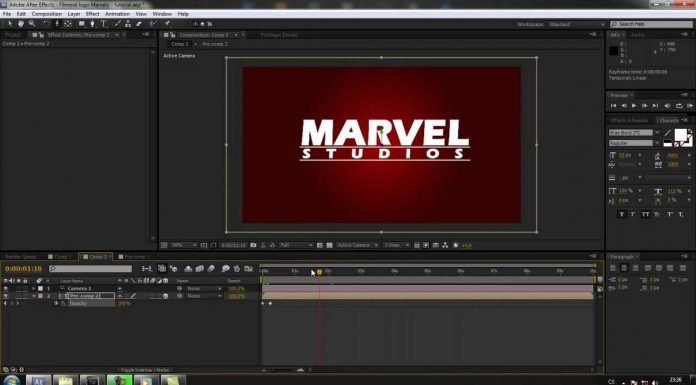Jump to first frame in Preview panel
696x385 pixels.
[613, 106]
